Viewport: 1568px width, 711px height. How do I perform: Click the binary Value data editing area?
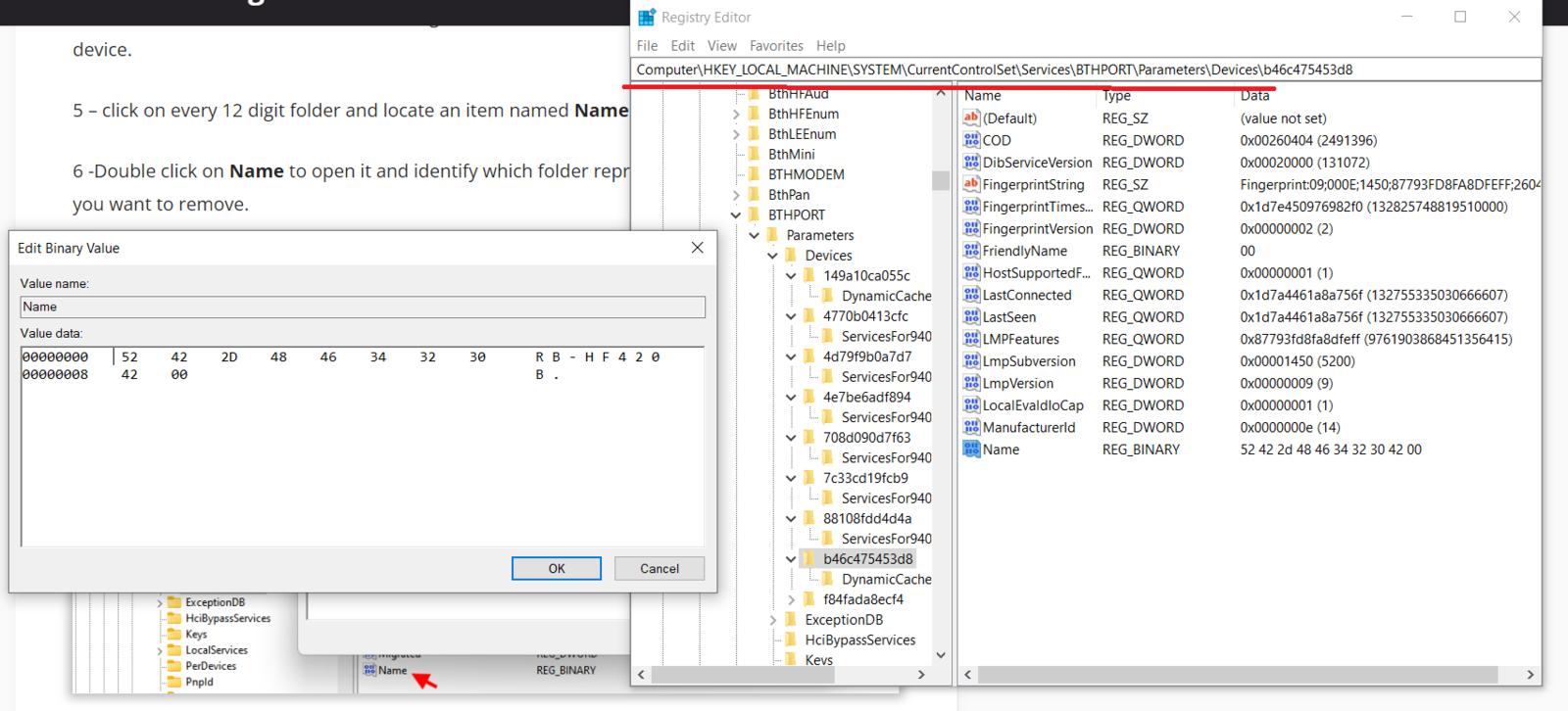point(363,447)
